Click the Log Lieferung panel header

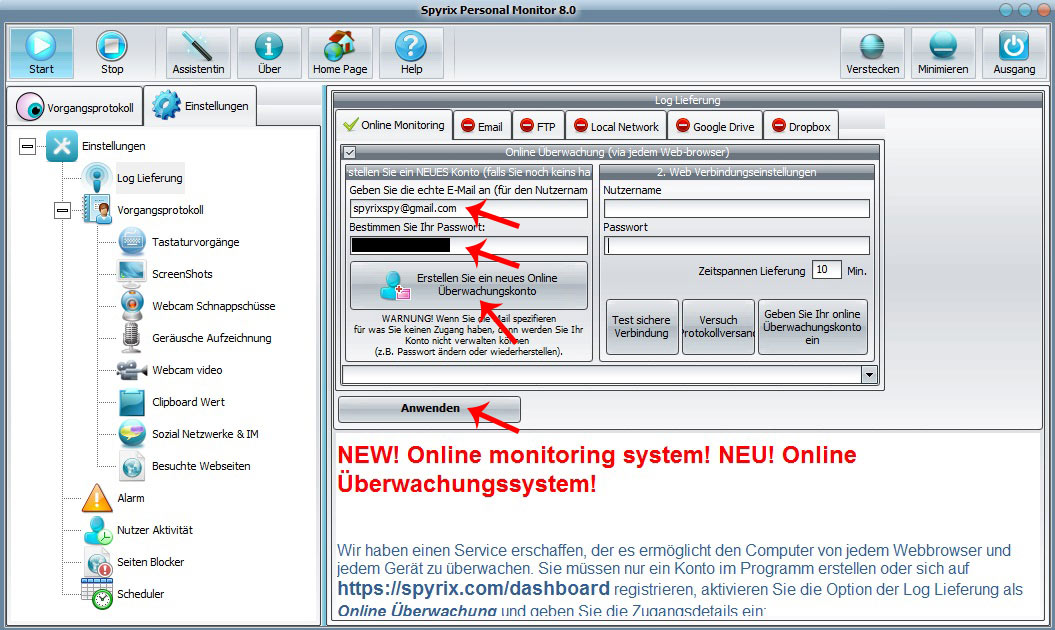(688, 100)
